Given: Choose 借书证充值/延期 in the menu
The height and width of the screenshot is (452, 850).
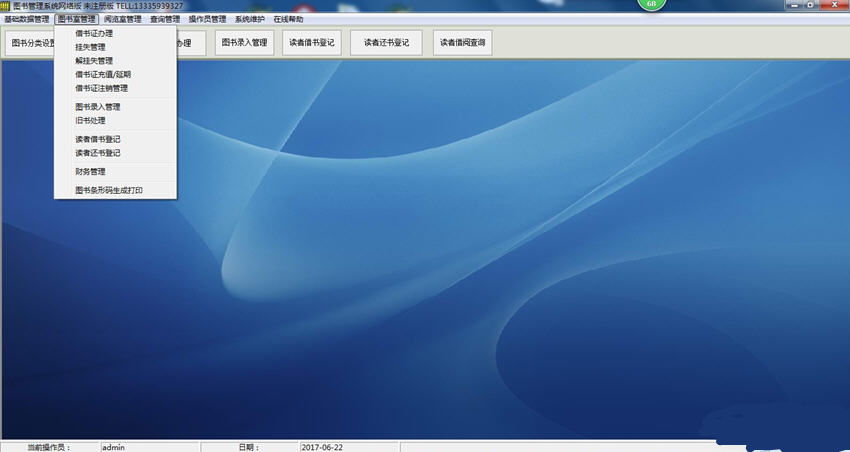Looking at the screenshot, I should tap(115, 74).
